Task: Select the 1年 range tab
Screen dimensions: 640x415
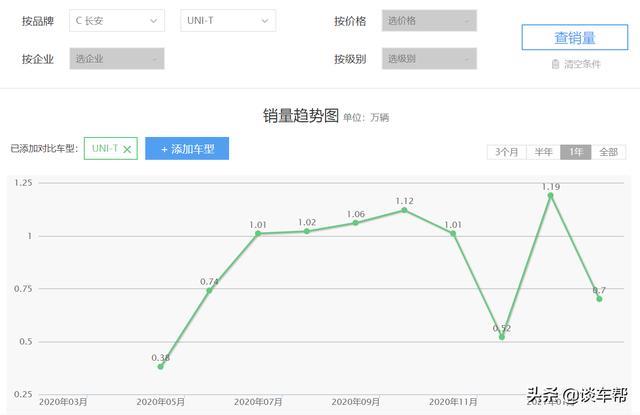Action: pos(576,152)
